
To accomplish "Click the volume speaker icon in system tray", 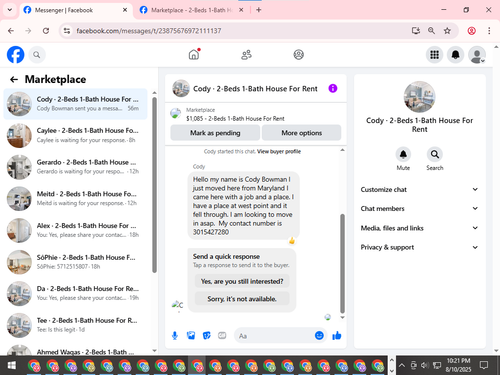I will 424,365.
